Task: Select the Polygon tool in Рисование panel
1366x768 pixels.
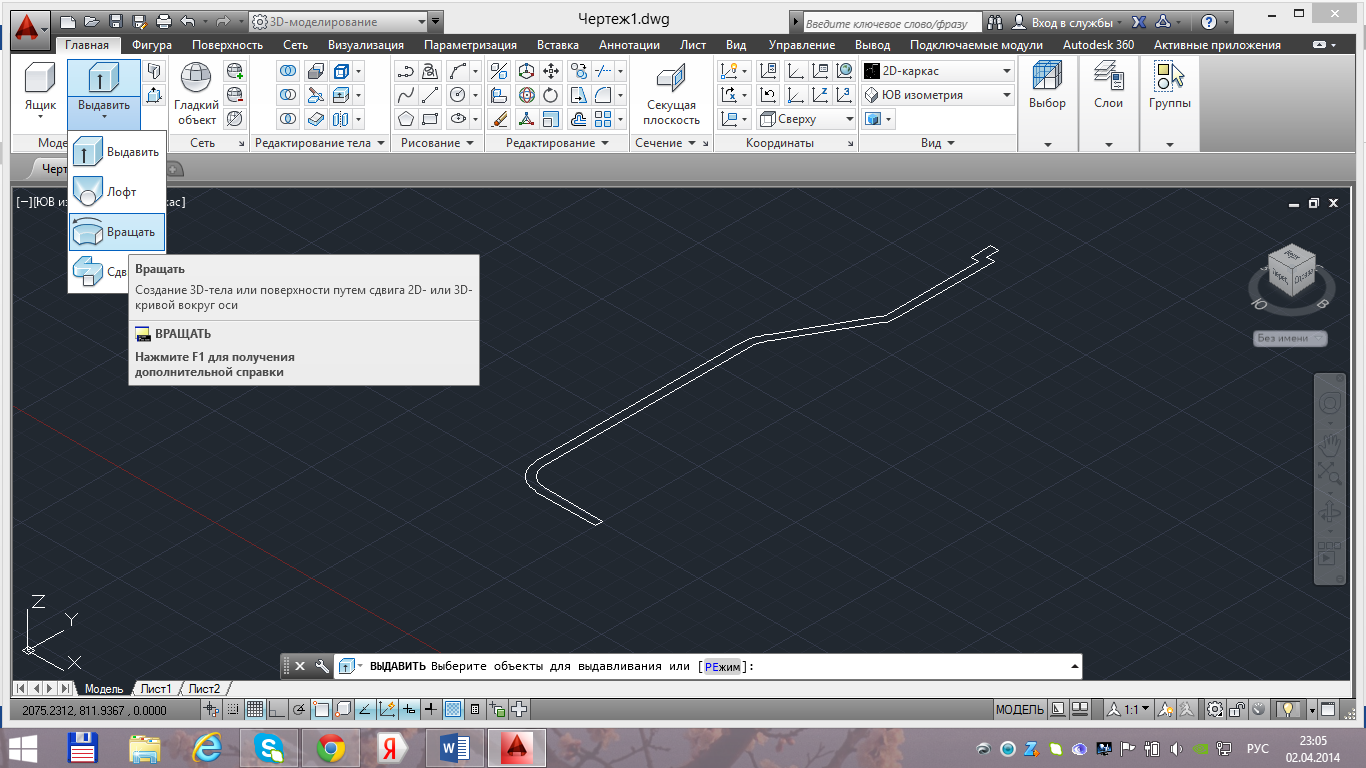Action: (x=405, y=119)
